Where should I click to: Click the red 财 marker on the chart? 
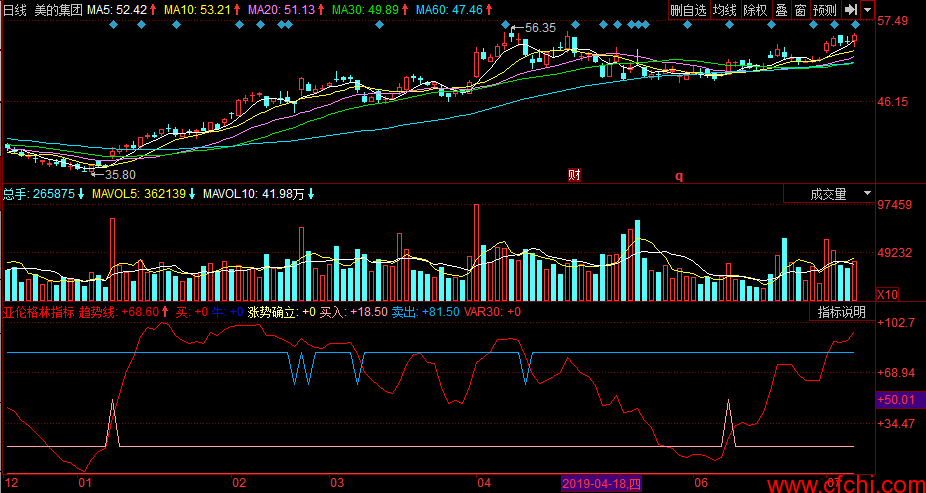(573, 175)
